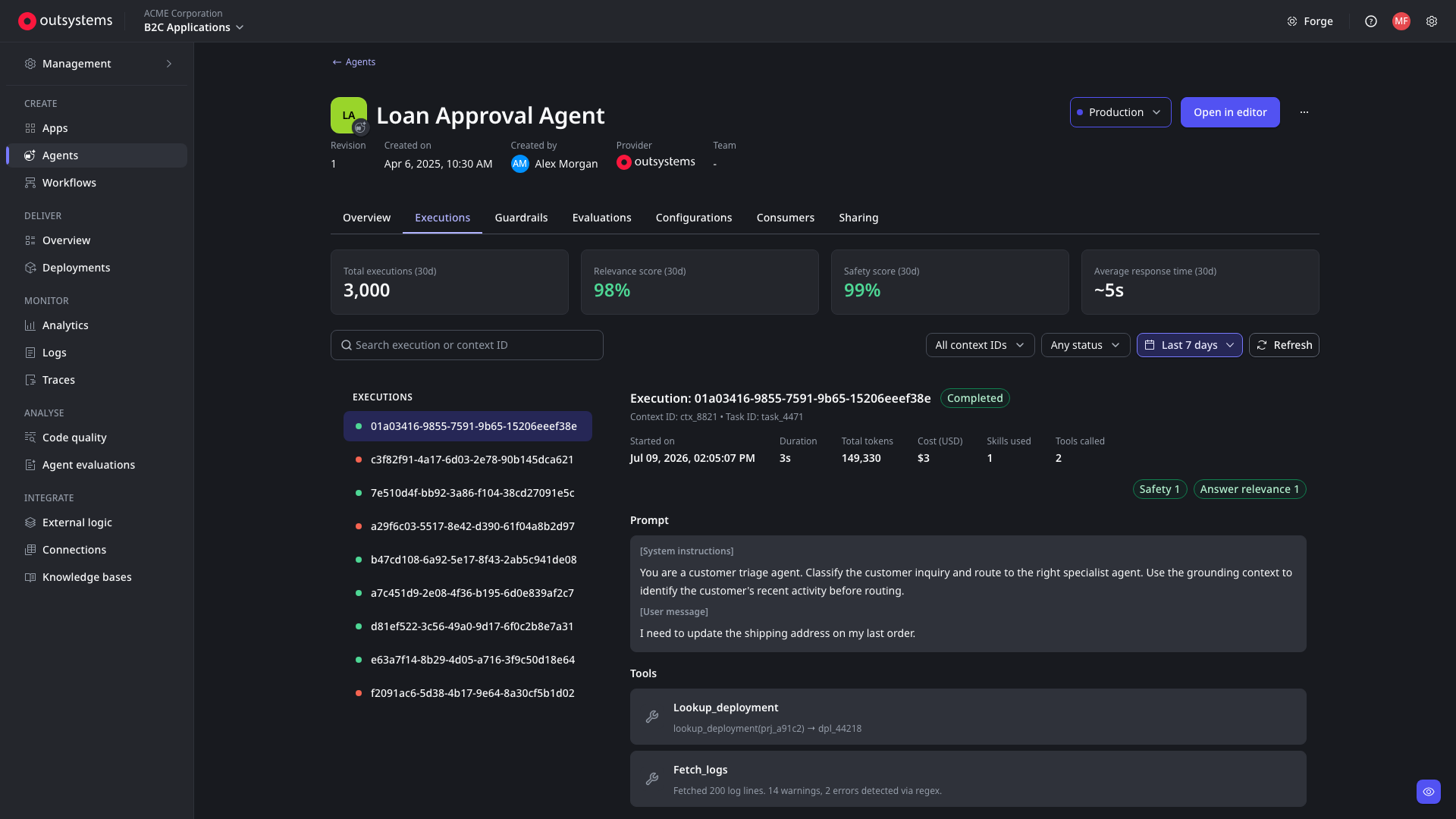
Task: Expand the Management menu chevron
Action: (x=169, y=64)
